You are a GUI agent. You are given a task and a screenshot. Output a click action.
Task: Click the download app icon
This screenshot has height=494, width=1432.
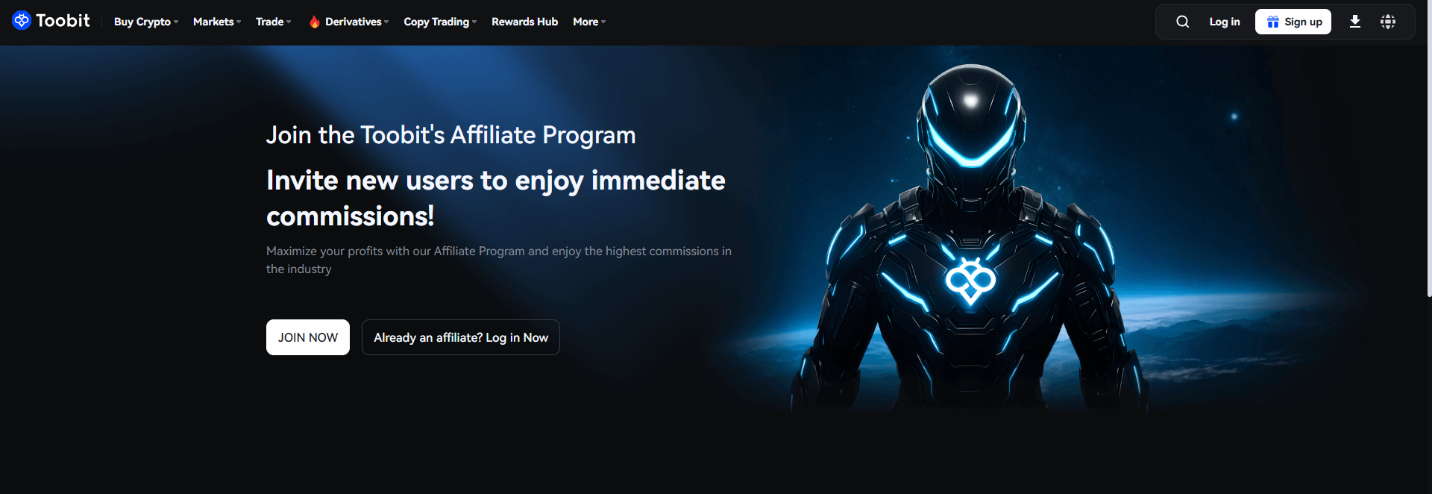click(x=1355, y=21)
